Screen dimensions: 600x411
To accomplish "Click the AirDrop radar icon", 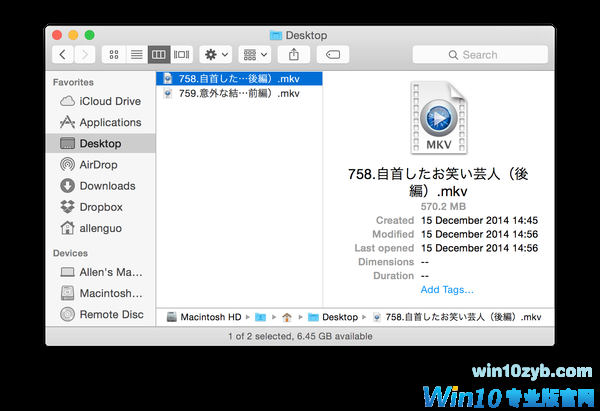I will 68,165.
